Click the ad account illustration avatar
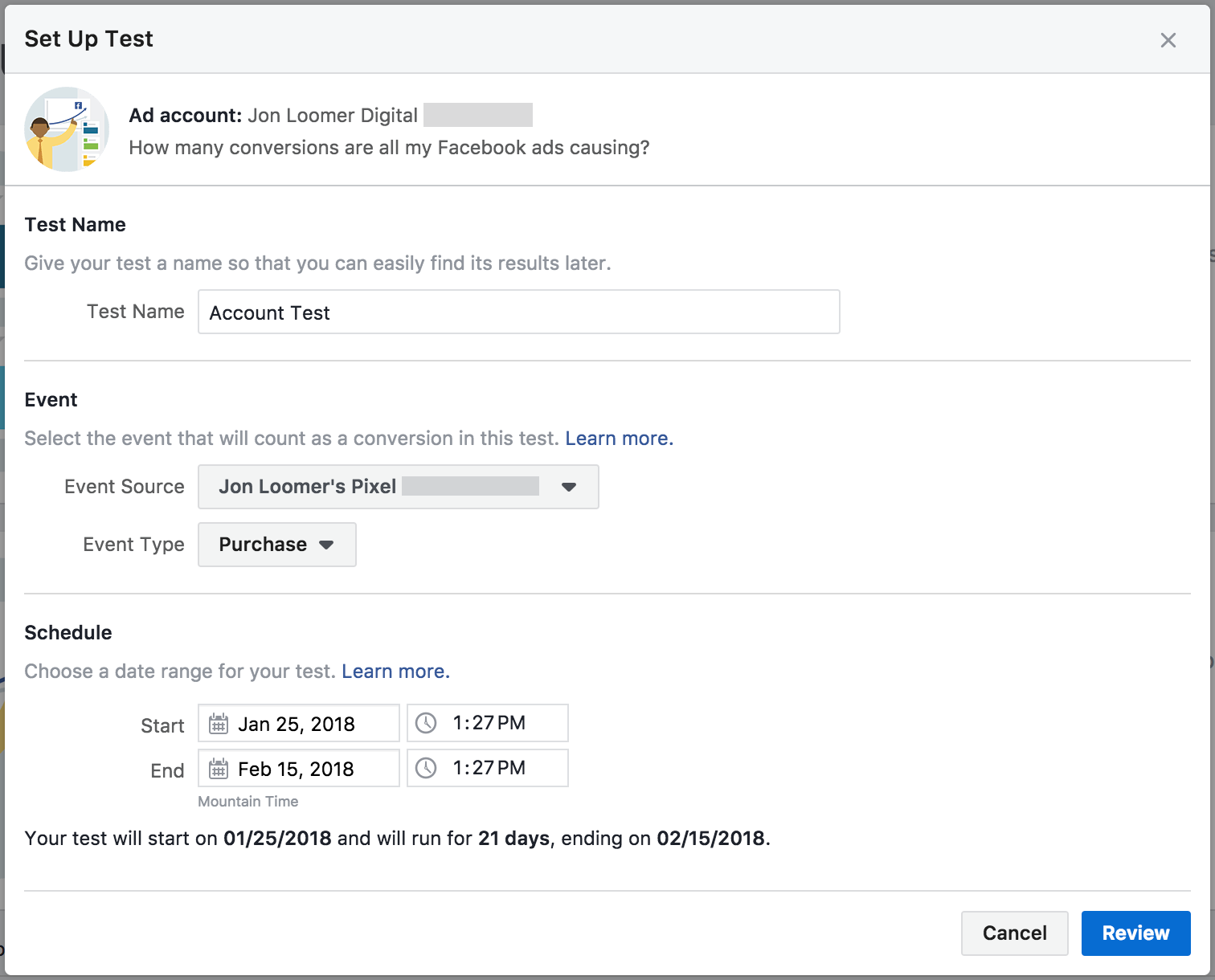Screen dimensions: 1215x980 click(67, 129)
